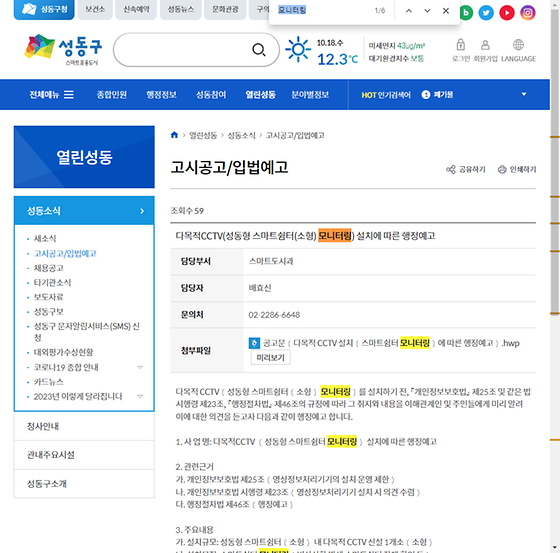Open the login lock icon

461,45
